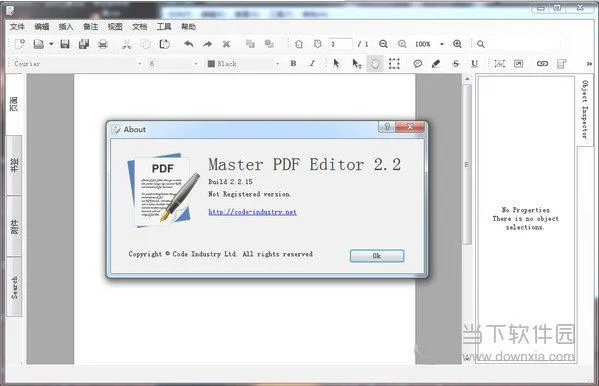The height and width of the screenshot is (386, 599).
Task: Click the First page icon
Action: point(299,44)
